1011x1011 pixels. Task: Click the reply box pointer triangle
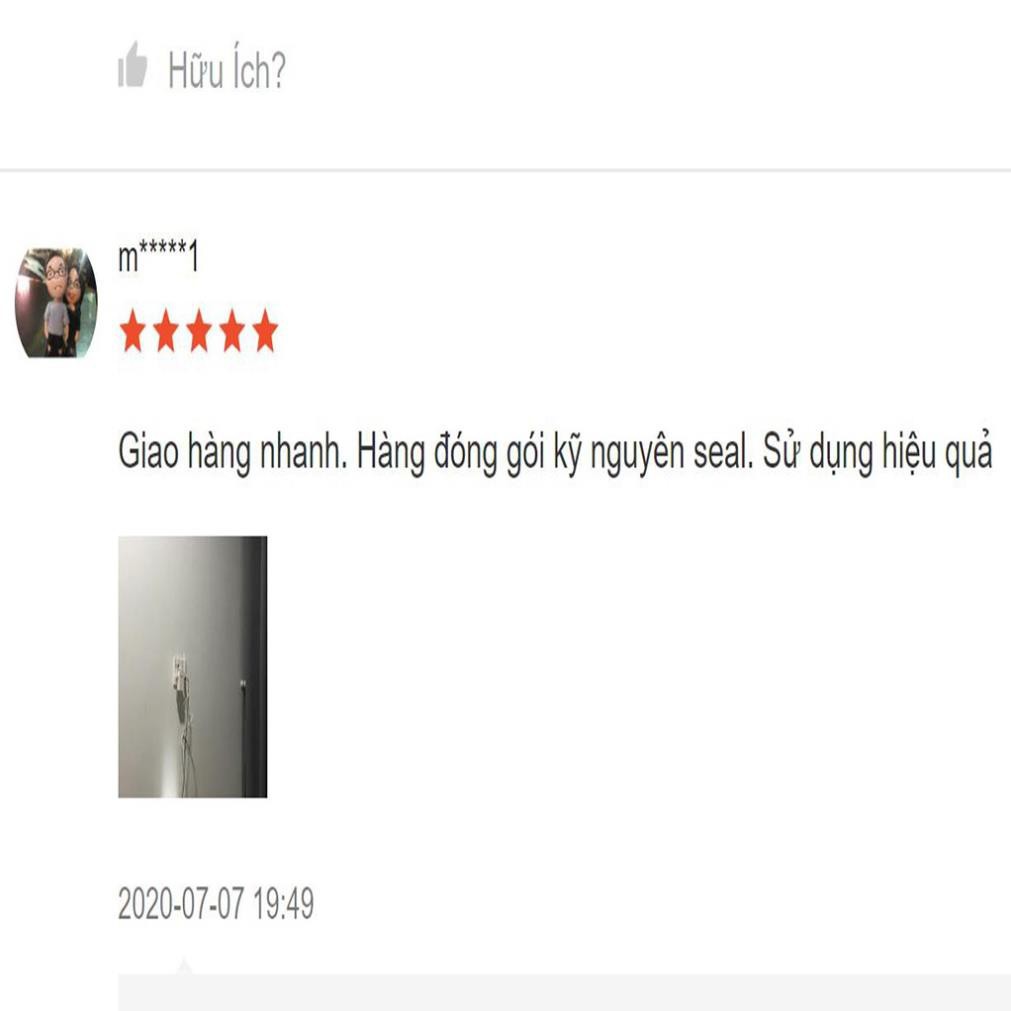point(184,967)
